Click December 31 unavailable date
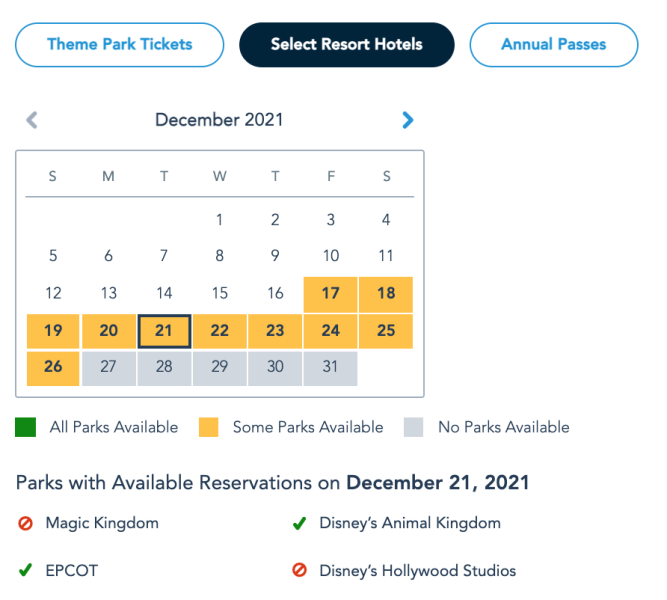The width and height of the screenshot is (667, 600). tap(331, 367)
